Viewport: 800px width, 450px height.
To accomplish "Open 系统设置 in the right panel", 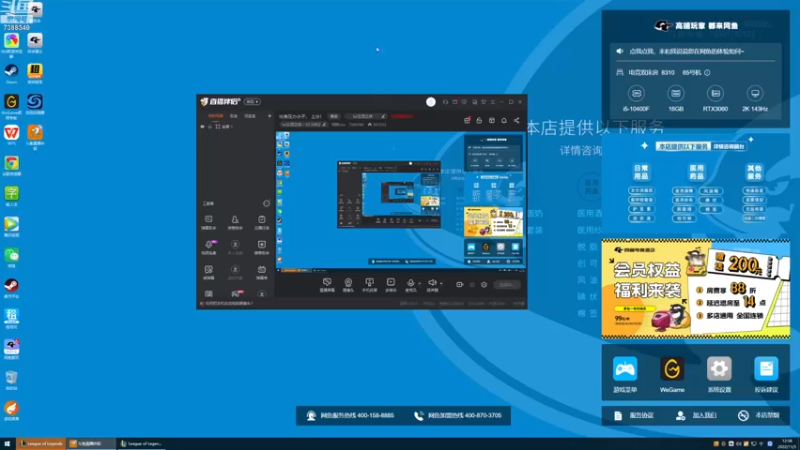I will click(719, 374).
